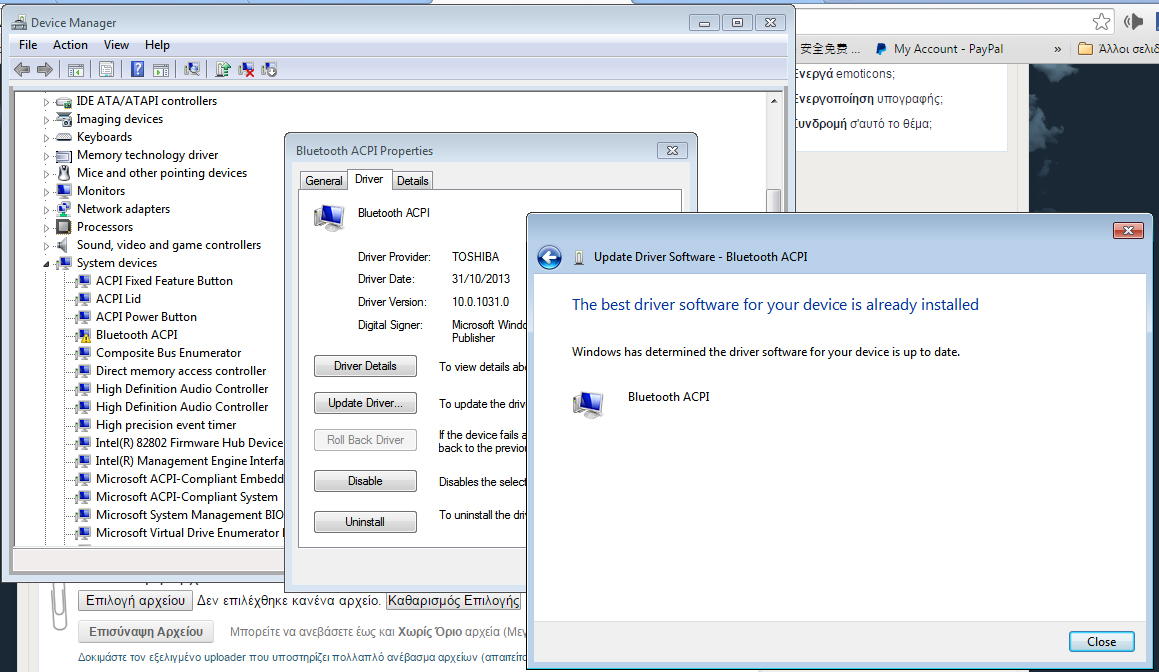Click the Καθαρισμός Επιλογής button
Viewport: 1159px width, 672px height.
tap(453, 600)
